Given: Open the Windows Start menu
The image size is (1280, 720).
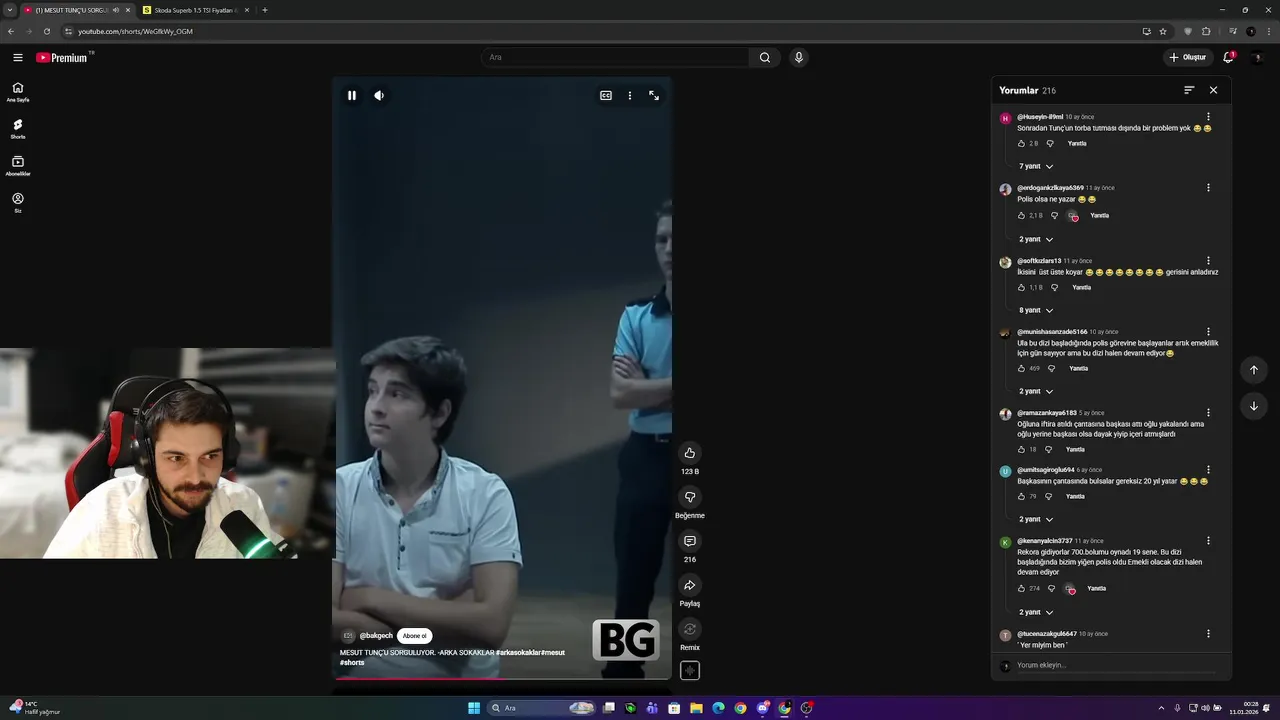Looking at the screenshot, I should (x=474, y=708).
